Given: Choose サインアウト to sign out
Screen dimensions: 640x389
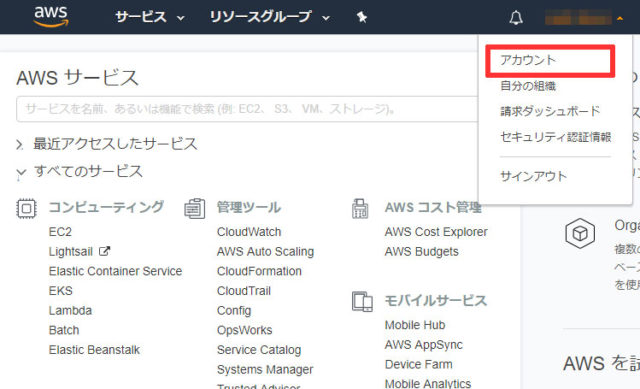Looking at the screenshot, I should click(533, 176).
